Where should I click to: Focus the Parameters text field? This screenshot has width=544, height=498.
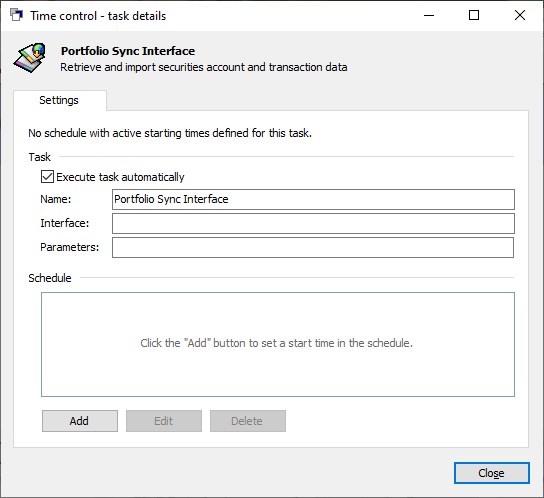tap(313, 247)
